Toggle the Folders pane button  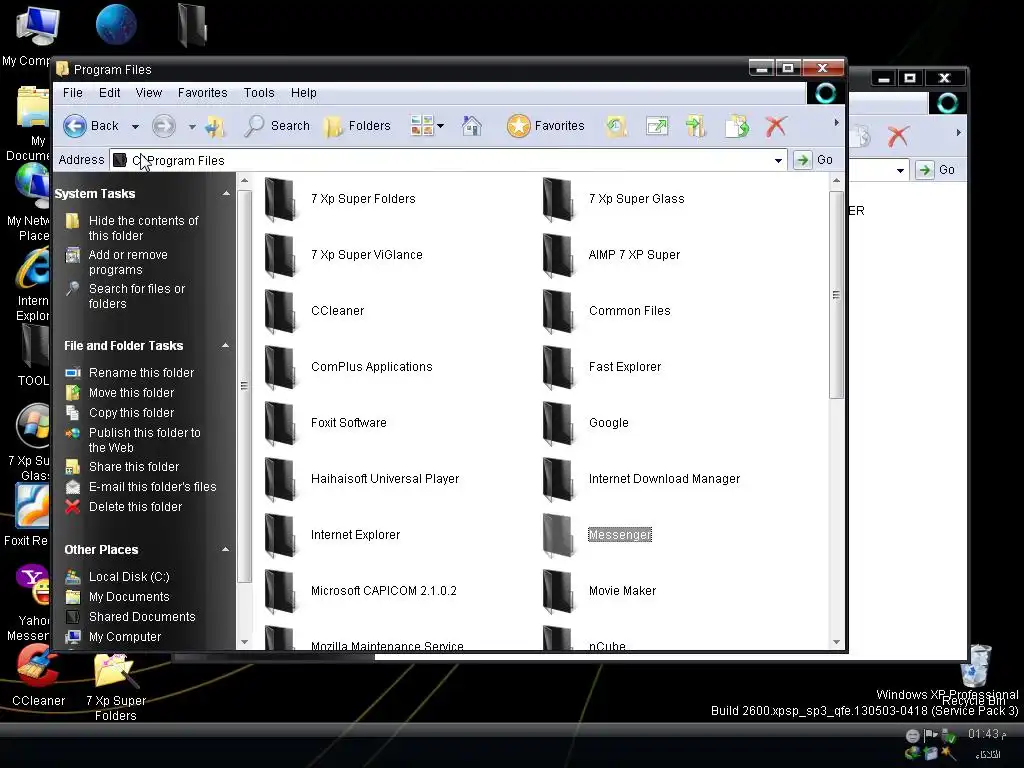358,126
